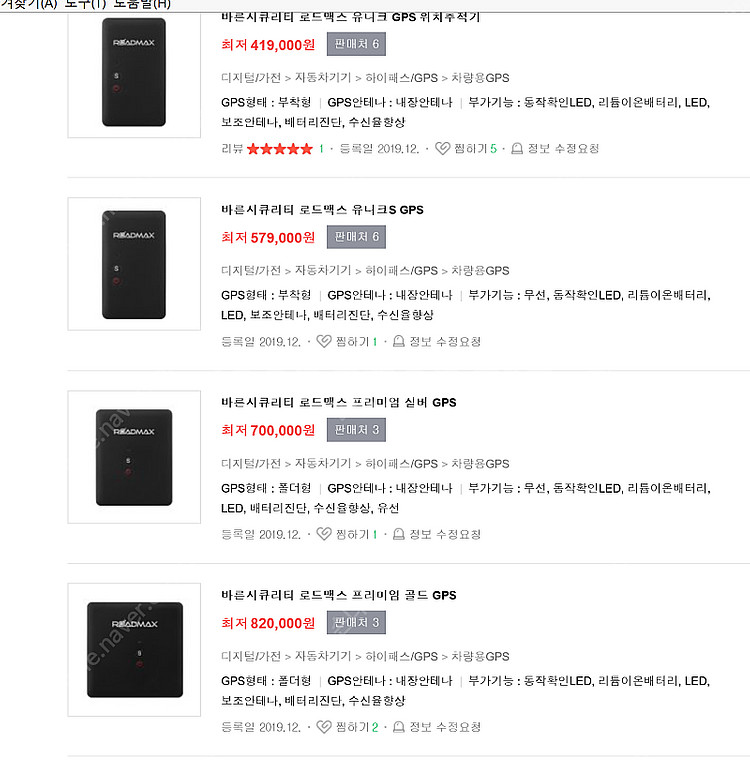The image size is (750, 765).
Task: Show the 판매처 3 sellers for the 700,000원 item
Action: pyautogui.click(x=356, y=430)
